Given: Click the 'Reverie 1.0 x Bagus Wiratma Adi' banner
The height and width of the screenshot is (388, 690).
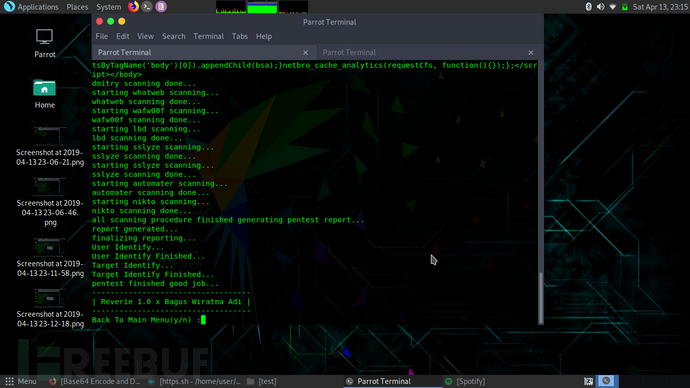Looking at the screenshot, I should (171, 302).
